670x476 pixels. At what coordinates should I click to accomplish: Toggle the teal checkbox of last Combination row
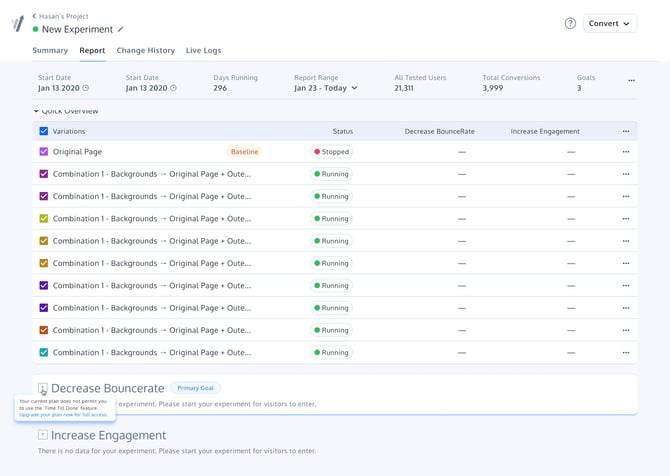44,353
